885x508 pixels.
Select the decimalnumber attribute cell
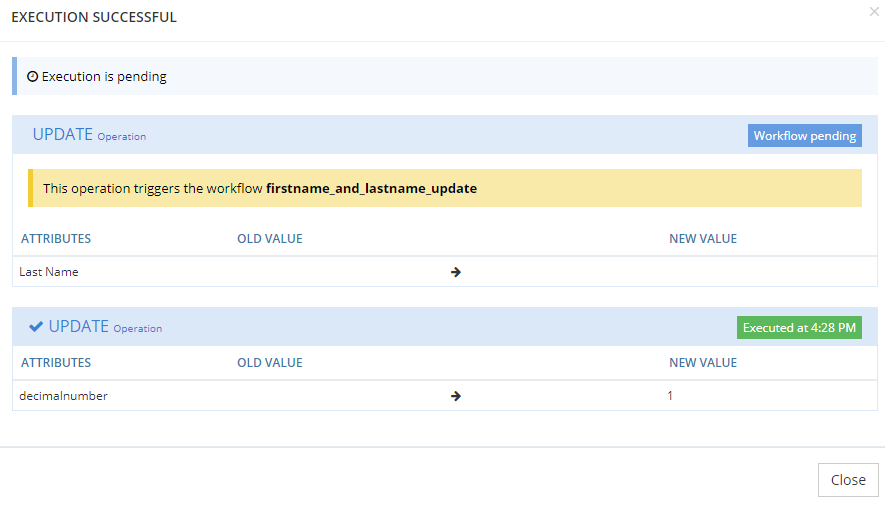pos(63,396)
